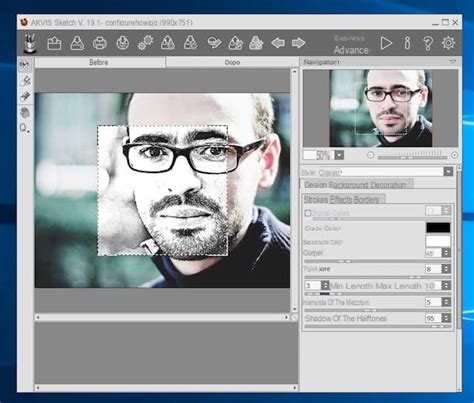Viewport: 474px width, 403px height.
Task: Open preferences with the top-right gear icon
Action: [x=448, y=43]
